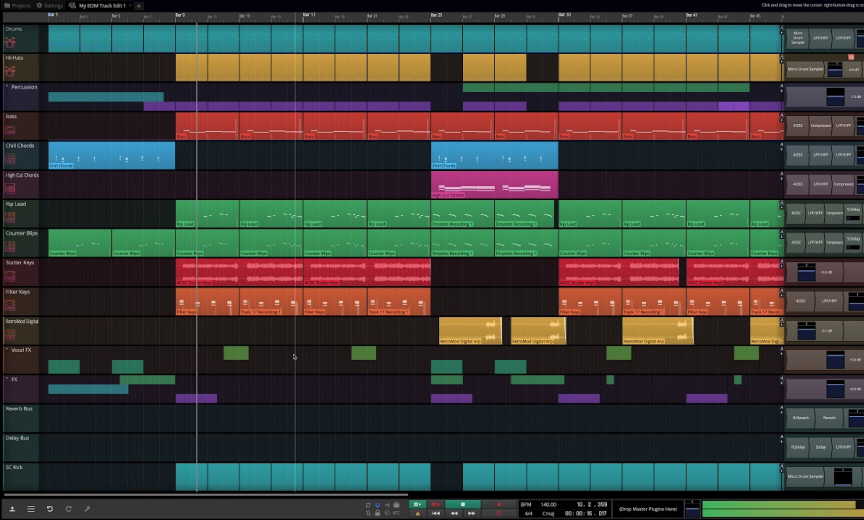Collapse the Vocal FX folder track
The width and height of the screenshot is (864, 520).
(x=7, y=351)
